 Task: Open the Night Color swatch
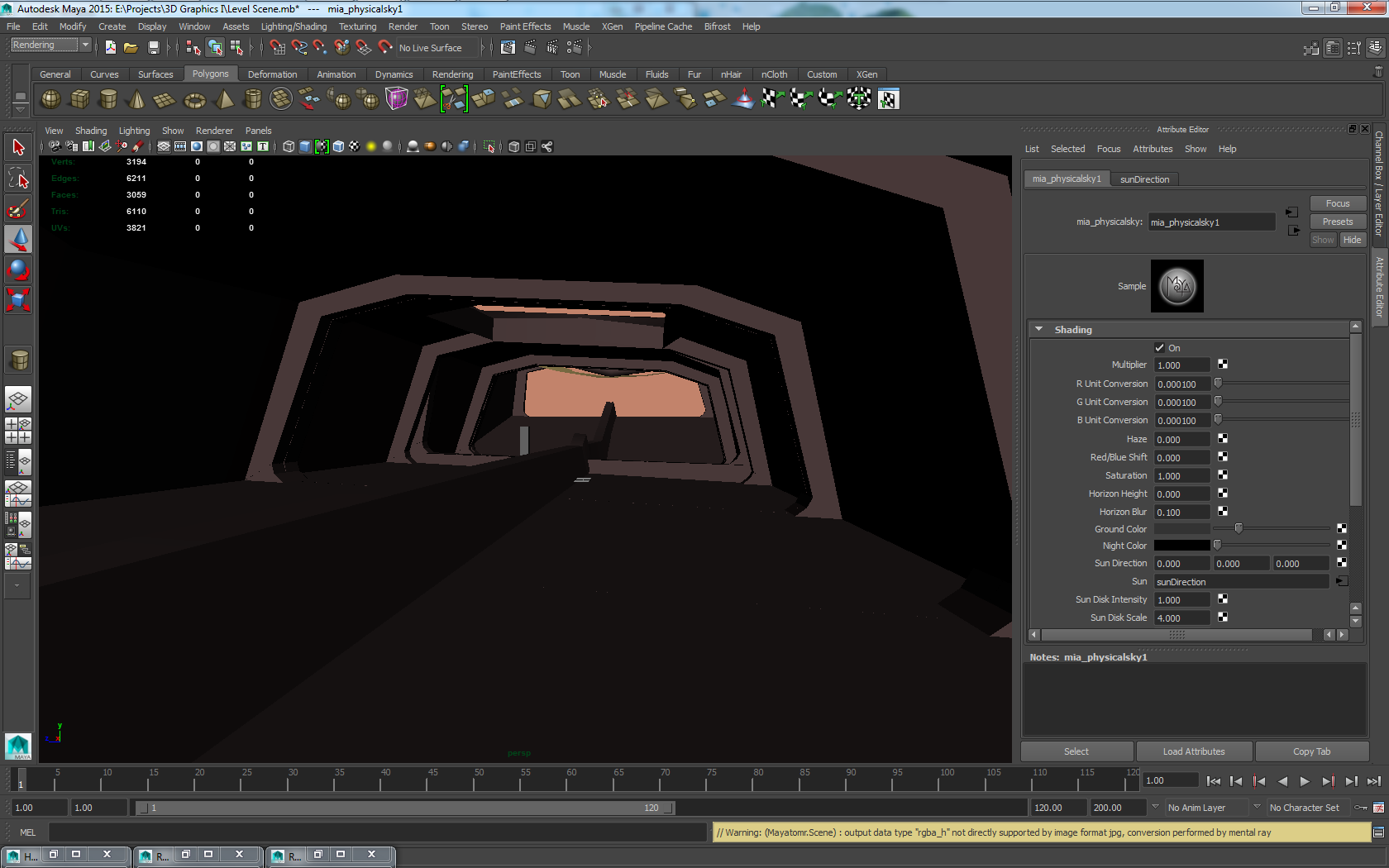(1181, 545)
